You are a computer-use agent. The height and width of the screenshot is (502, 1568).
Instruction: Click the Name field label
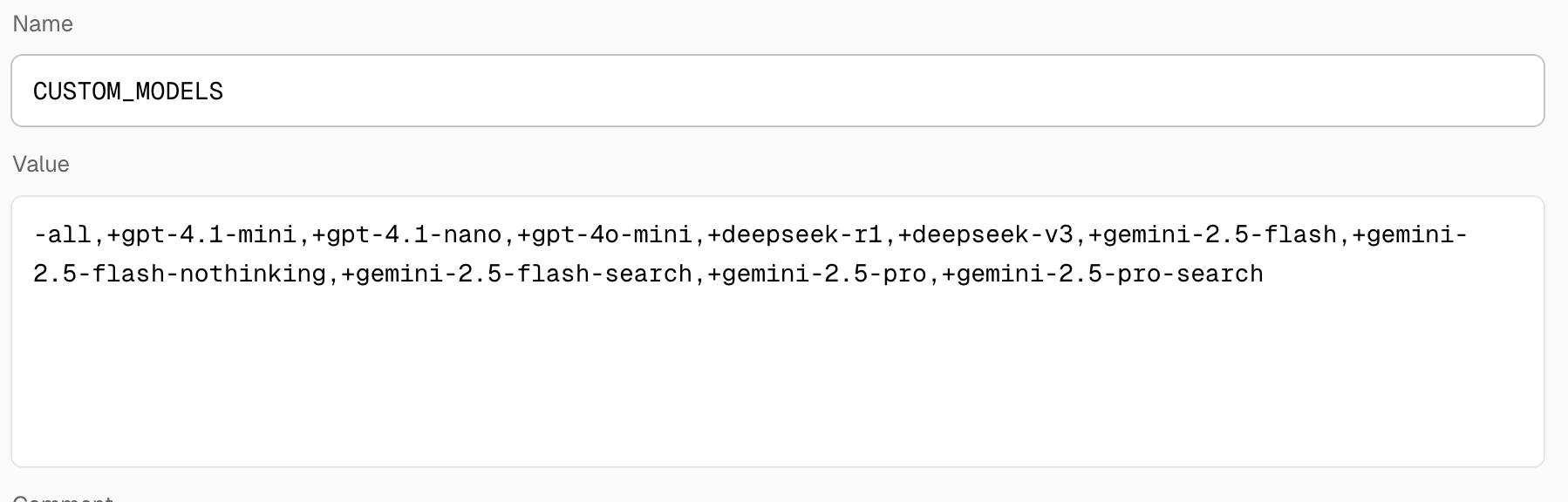pos(43,24)
